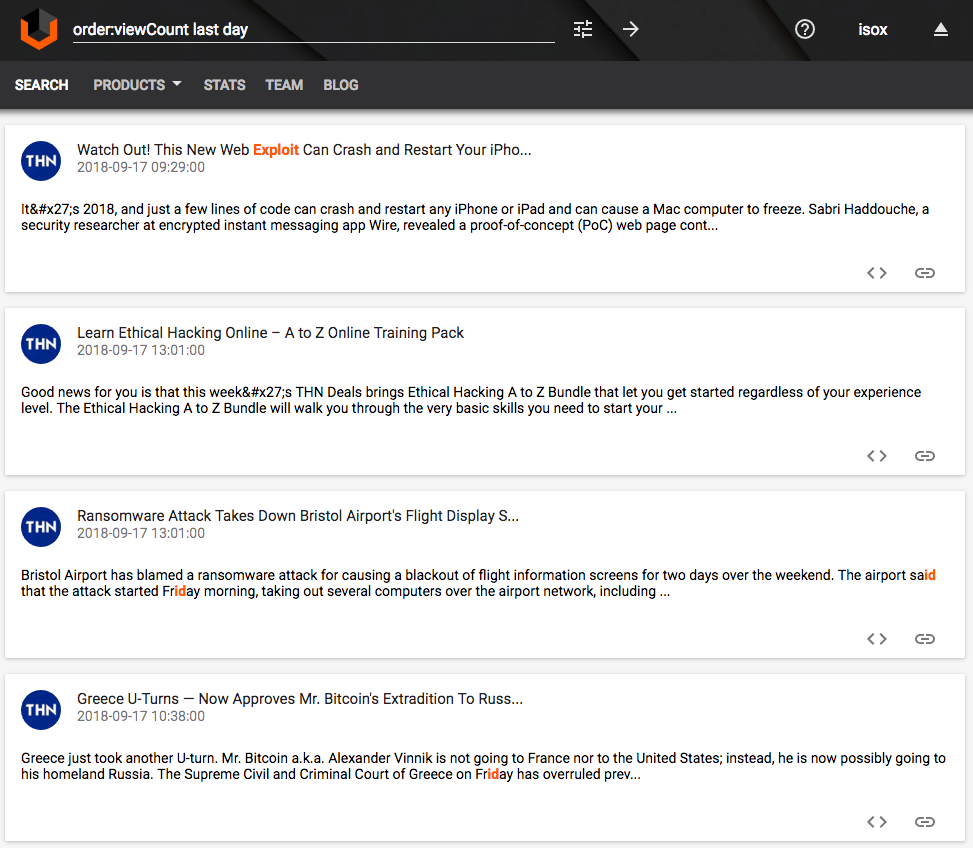Click the link icon on the Bristol Airport article

pos(925,638)
